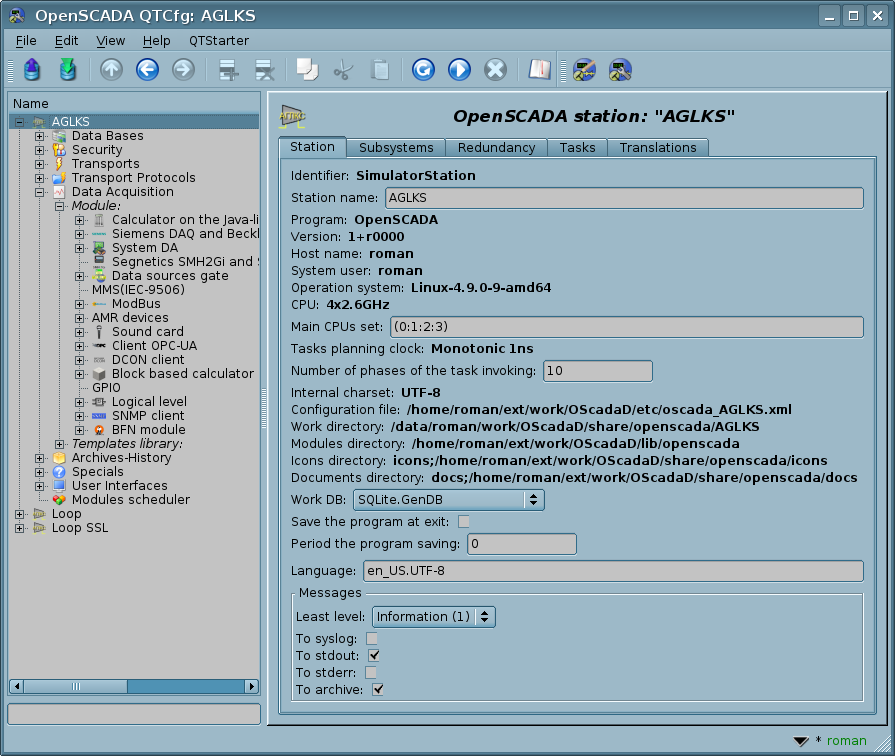Open the manual with the book icon
The width and height of the screenshot is (895, 756).
(x=539, y=70)
